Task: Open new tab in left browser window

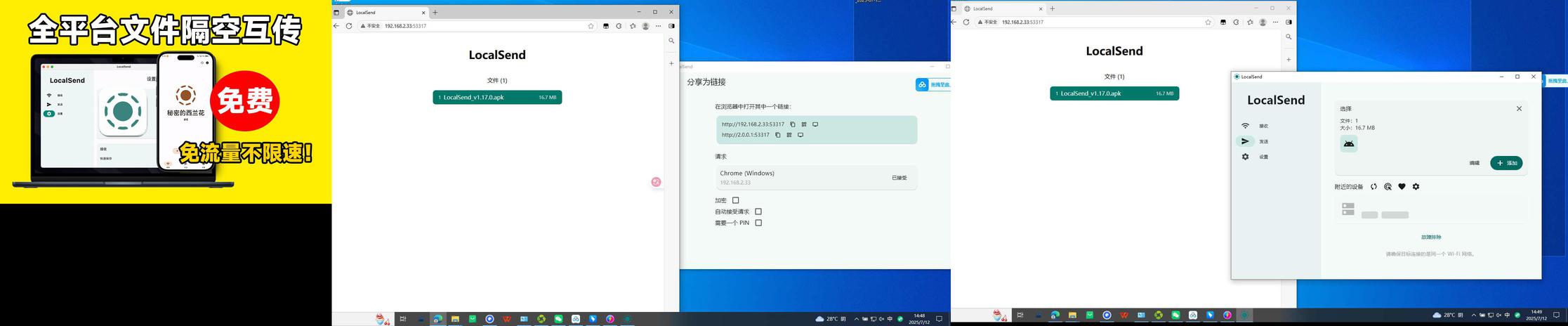Action: tap(435, 12)
